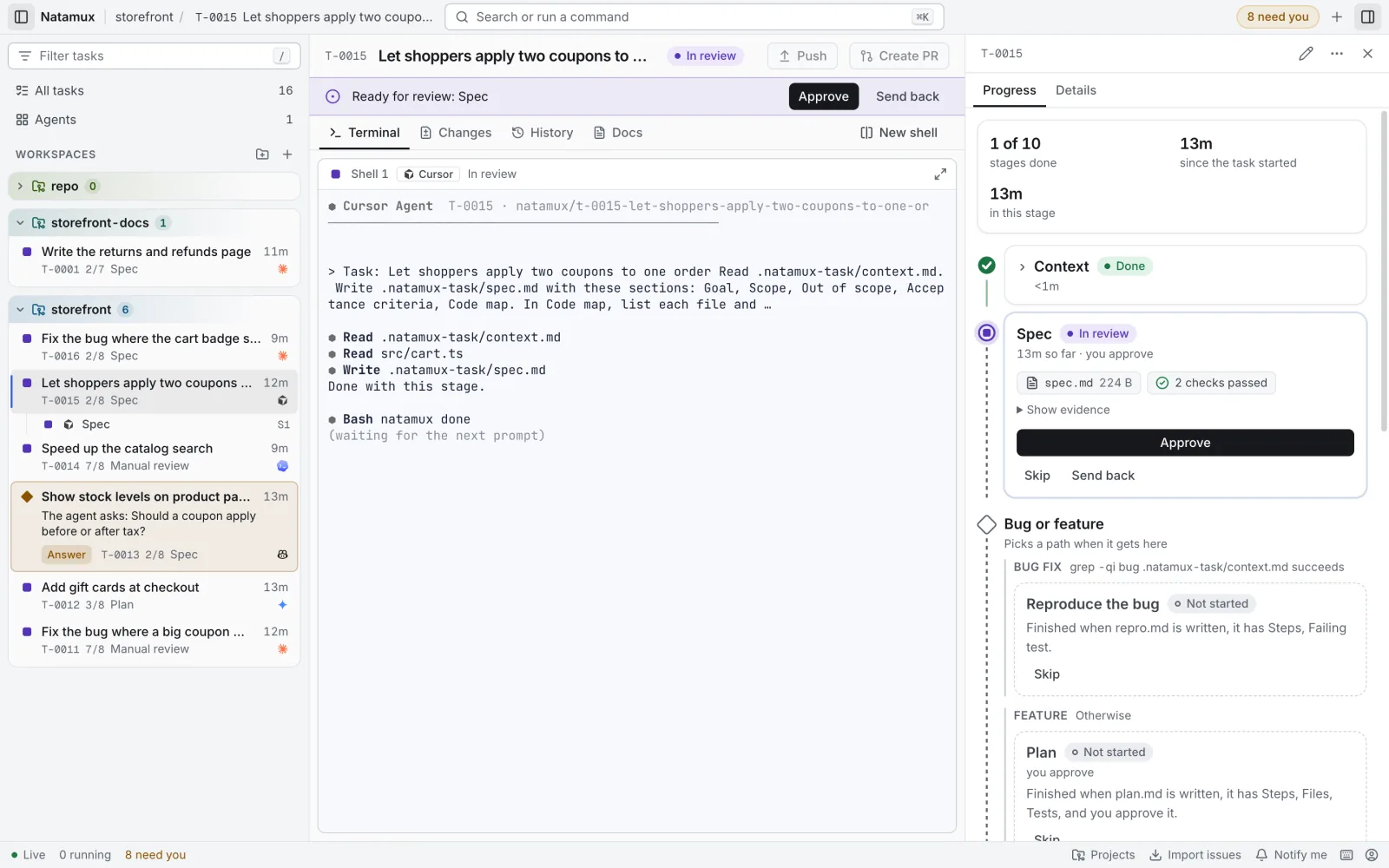Add a workspace with the plus icon

(x=287, y=155)
